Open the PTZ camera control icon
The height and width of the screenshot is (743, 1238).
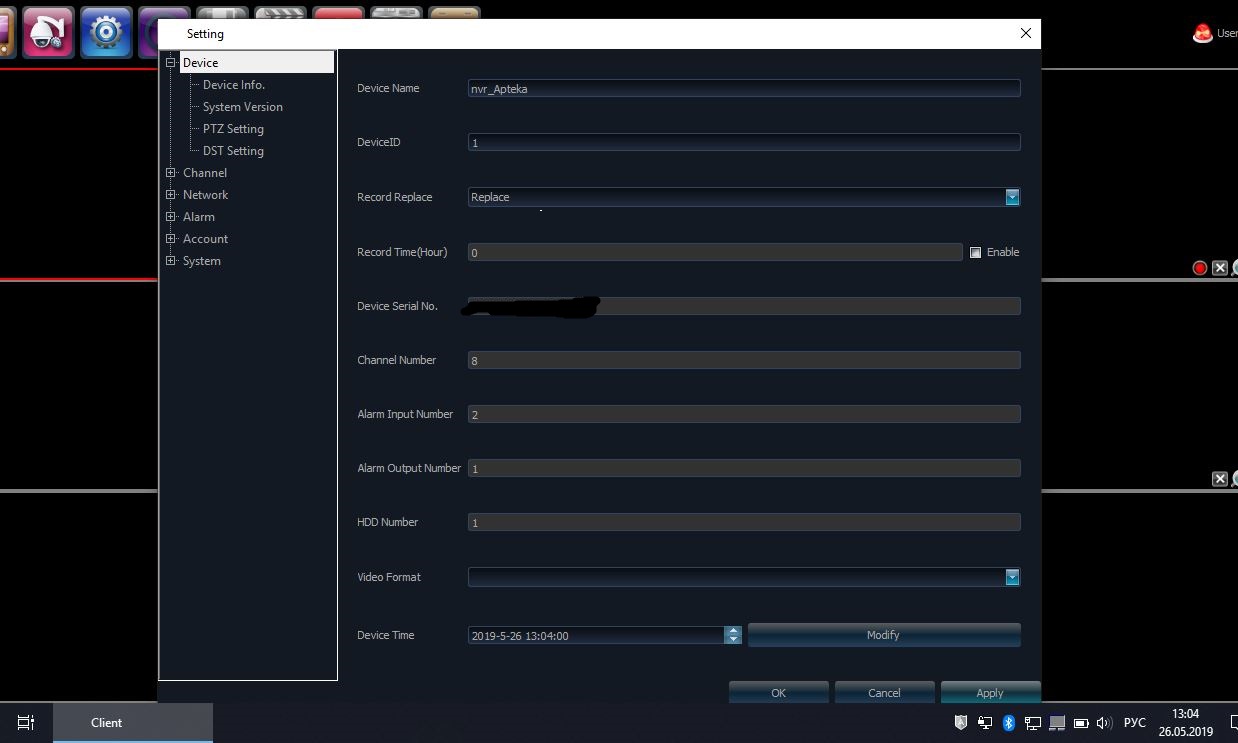47,33
